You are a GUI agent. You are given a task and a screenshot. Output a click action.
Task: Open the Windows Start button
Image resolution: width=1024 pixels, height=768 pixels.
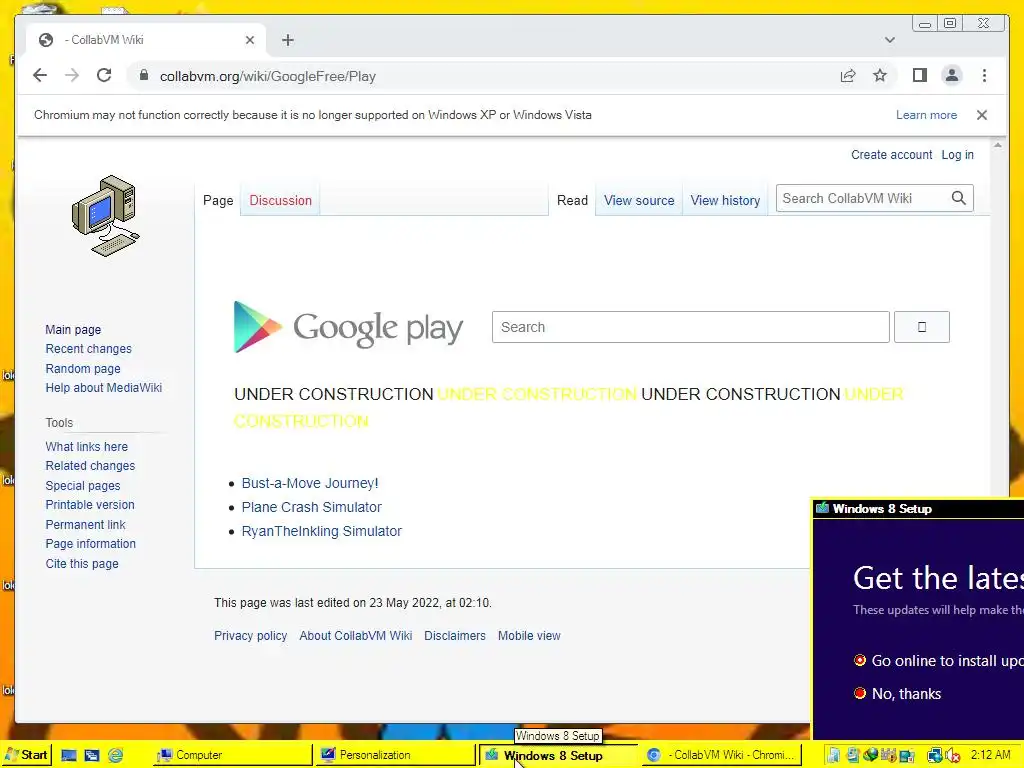click(26, 755)
